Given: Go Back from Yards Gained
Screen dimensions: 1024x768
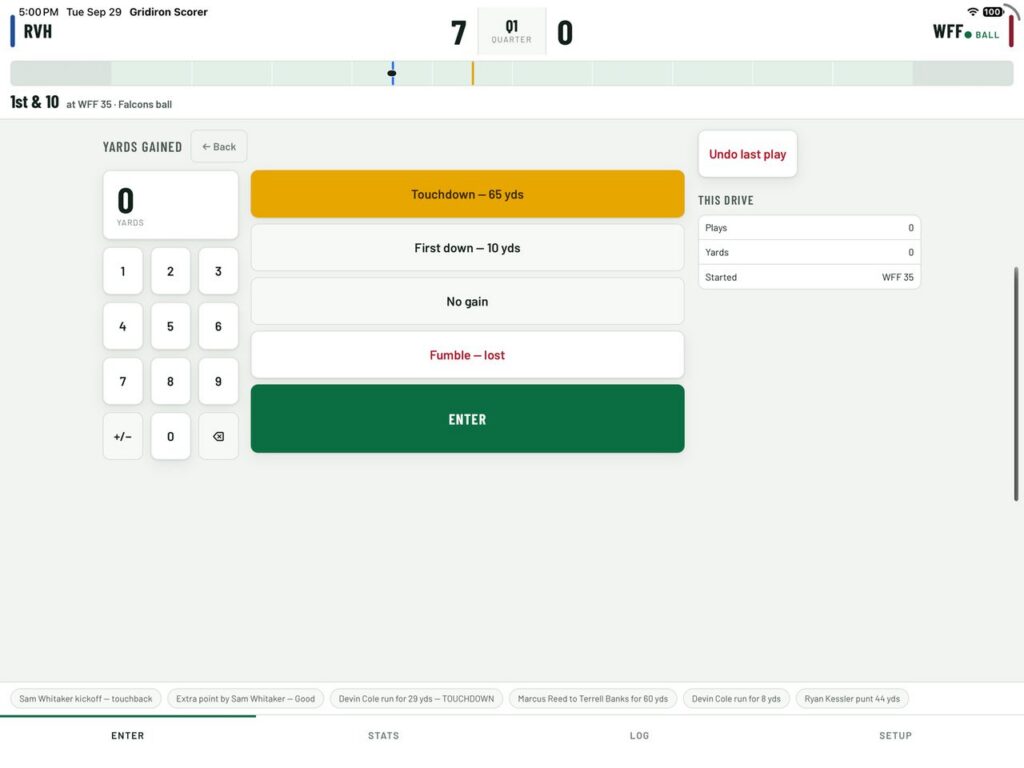Looking at the screenshot, I should [x=219, y=146].
